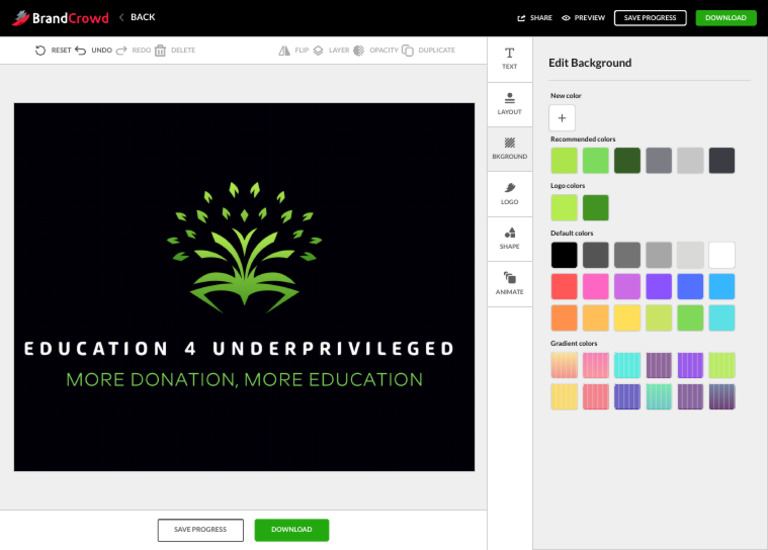The image size is (768, 550).
Task: Select the tree leaf logo graphic on canvas
Action: [244, 247]
